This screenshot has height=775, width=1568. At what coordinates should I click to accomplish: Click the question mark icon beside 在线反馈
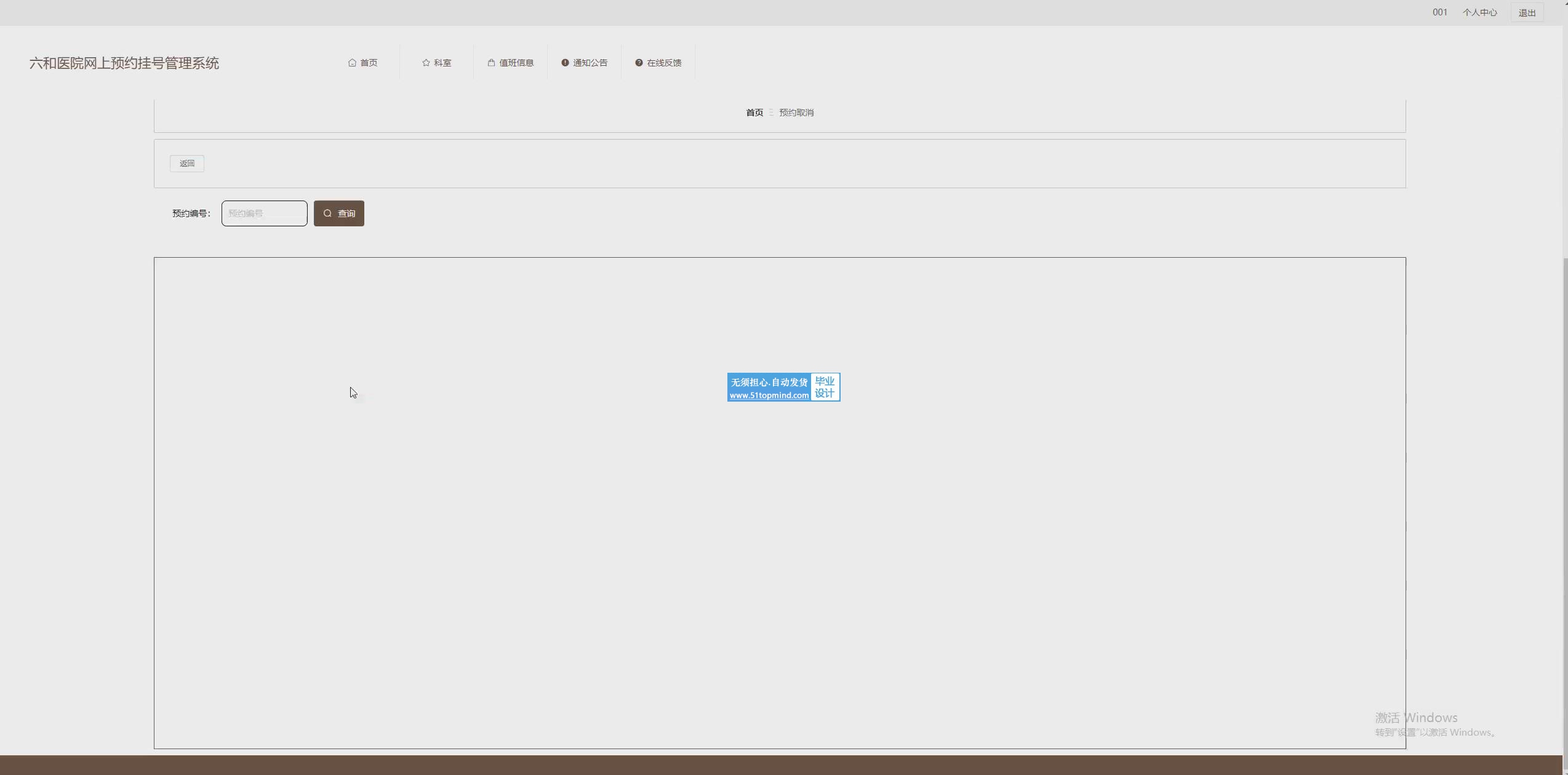click(639, 63)
